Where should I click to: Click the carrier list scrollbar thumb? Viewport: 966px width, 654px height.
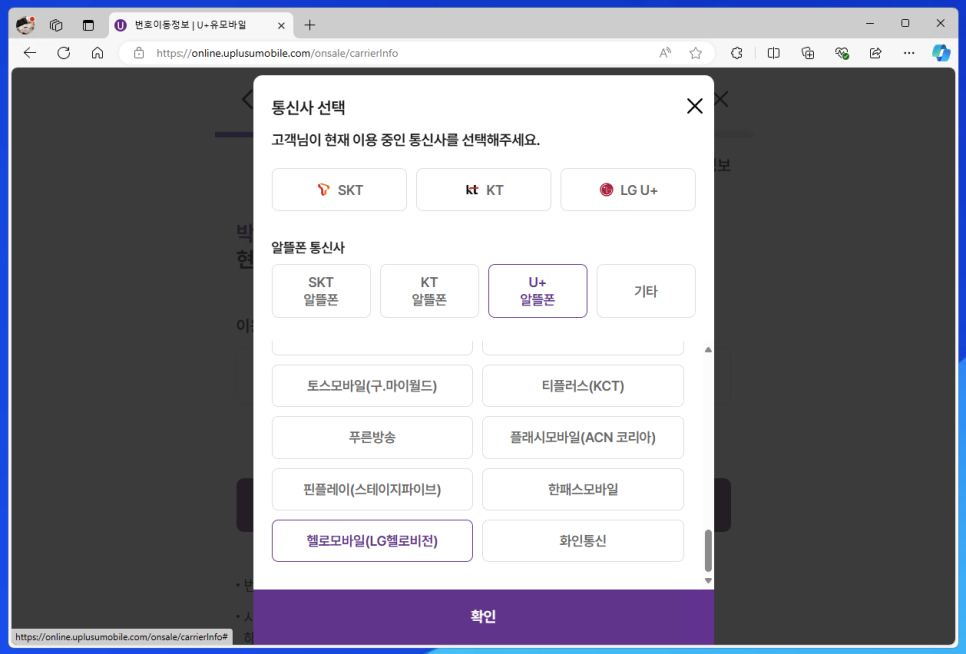coord(708,551)
